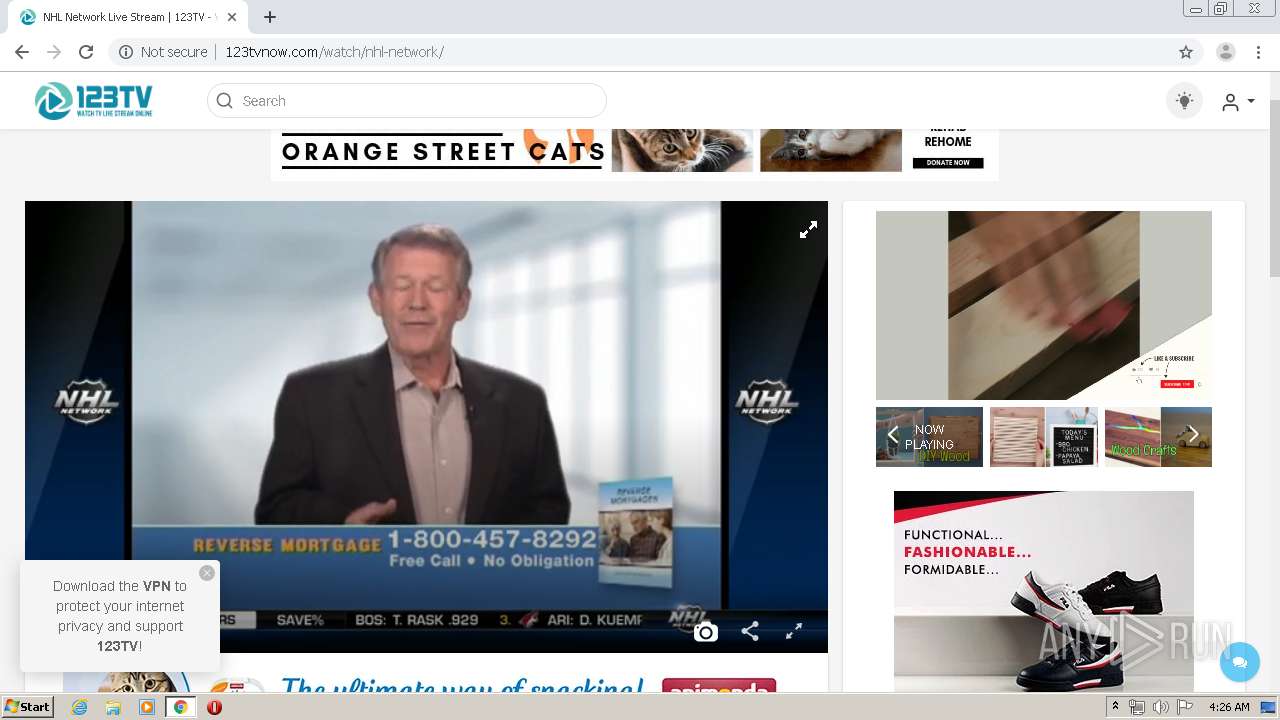Select the NHL Network Live Stream tab
The image size is (1280, 720).
pos(128,17)
